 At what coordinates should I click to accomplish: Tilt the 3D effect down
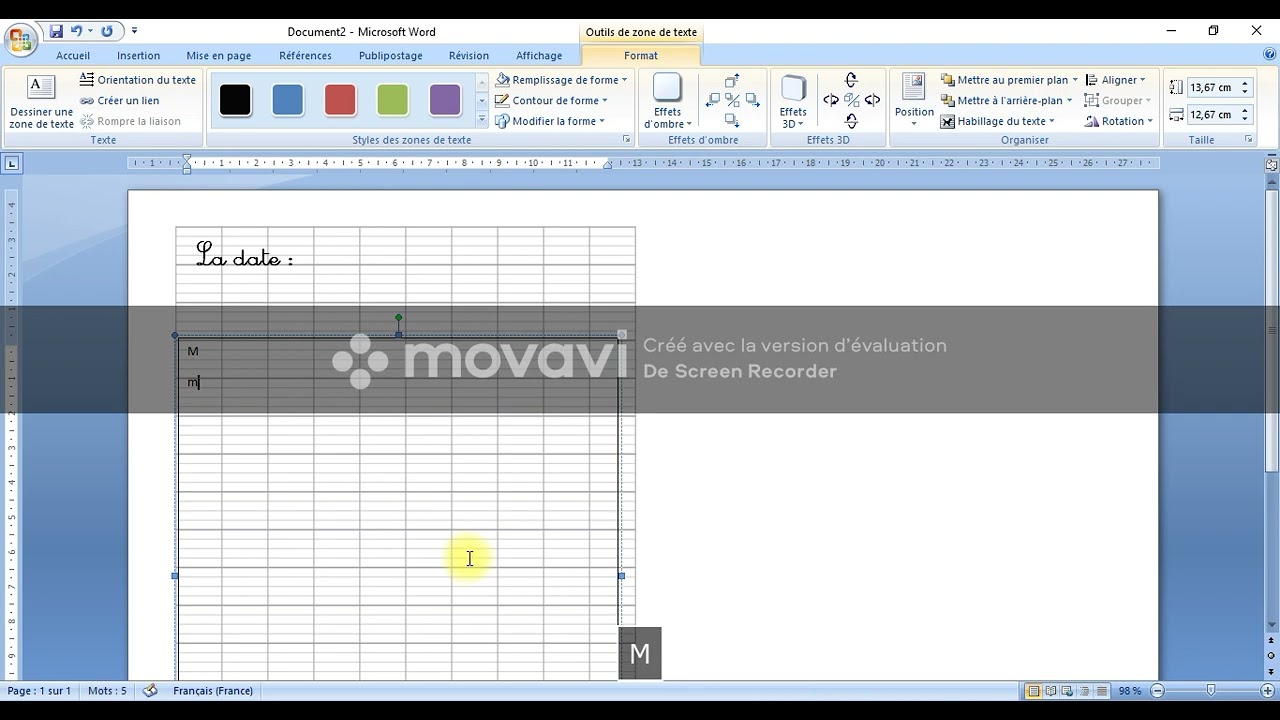pyautogui.click(x=851, y=121)
